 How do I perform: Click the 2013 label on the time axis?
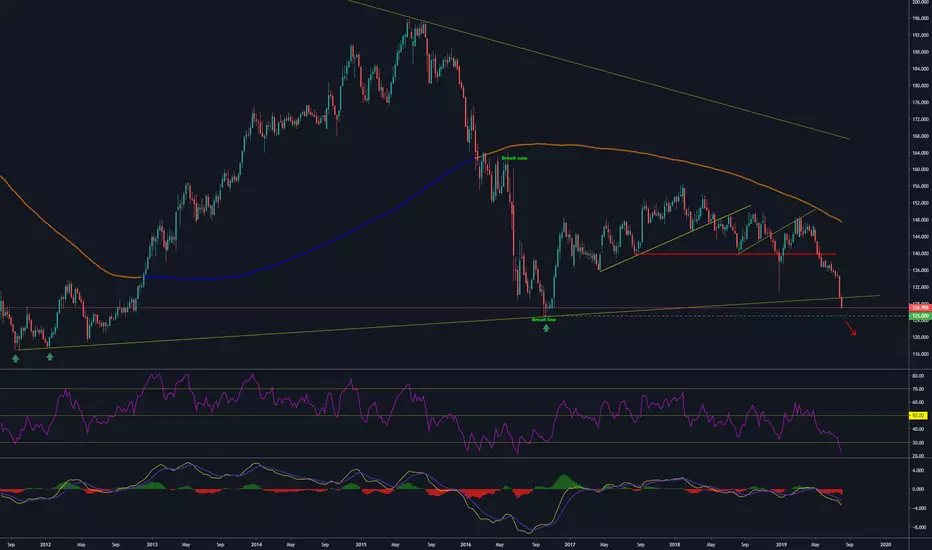[x=152, y=544]
